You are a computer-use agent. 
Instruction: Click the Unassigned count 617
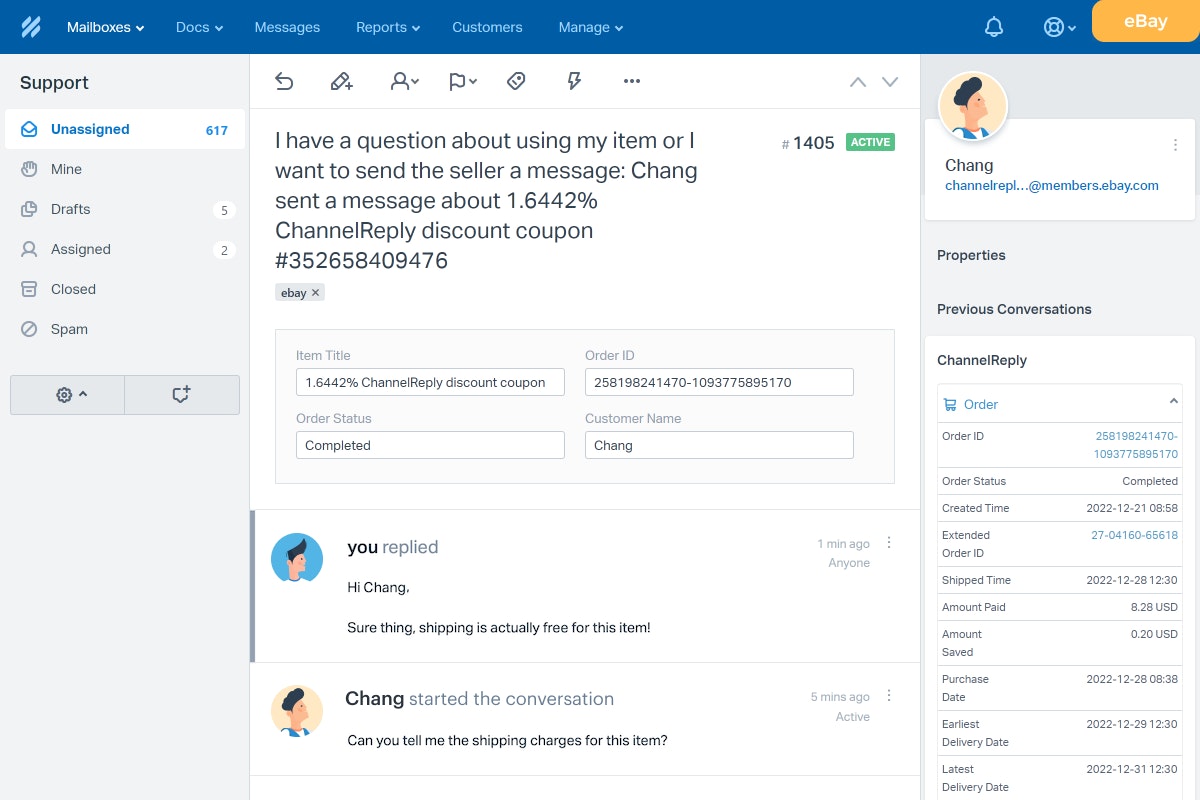tap(217, 130)
